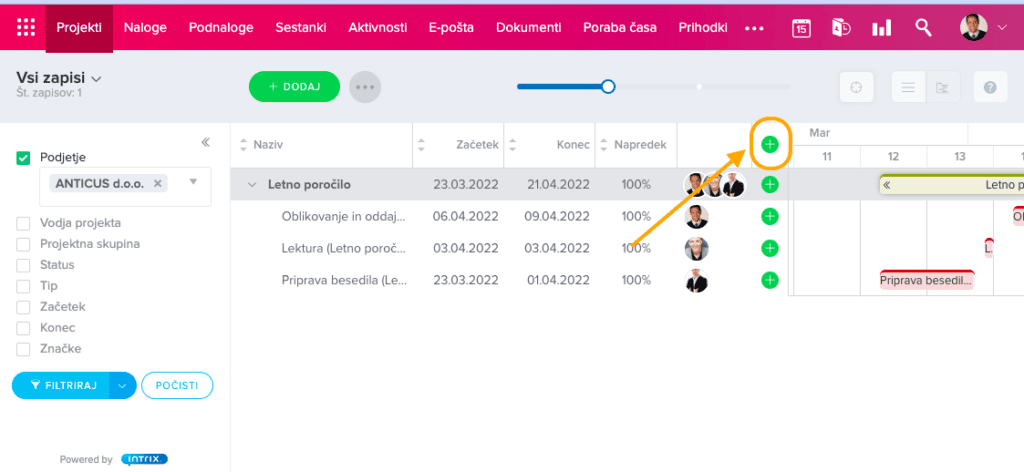This screenshot has width=1024, height=472.
Task: Expand the Vsi zapisi view dropdown
Action: 97,78
